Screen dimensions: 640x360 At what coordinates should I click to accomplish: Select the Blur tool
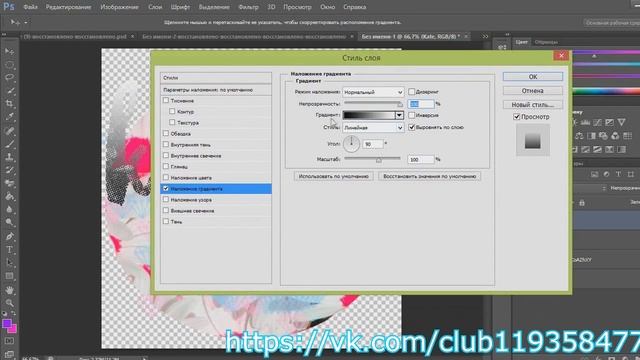9,209
